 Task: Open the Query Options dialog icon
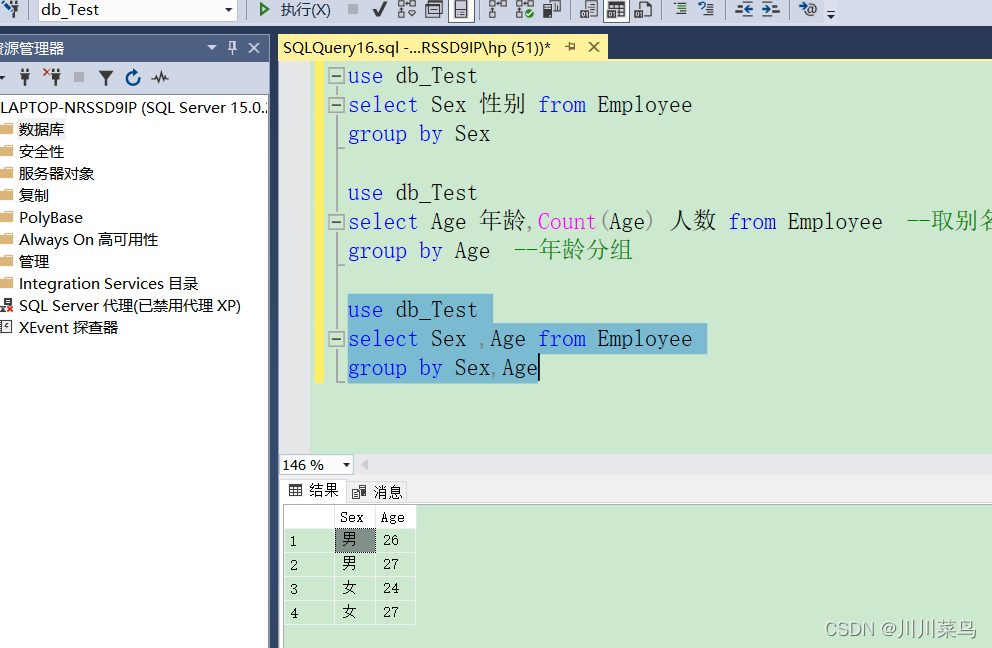click(435, 9)
